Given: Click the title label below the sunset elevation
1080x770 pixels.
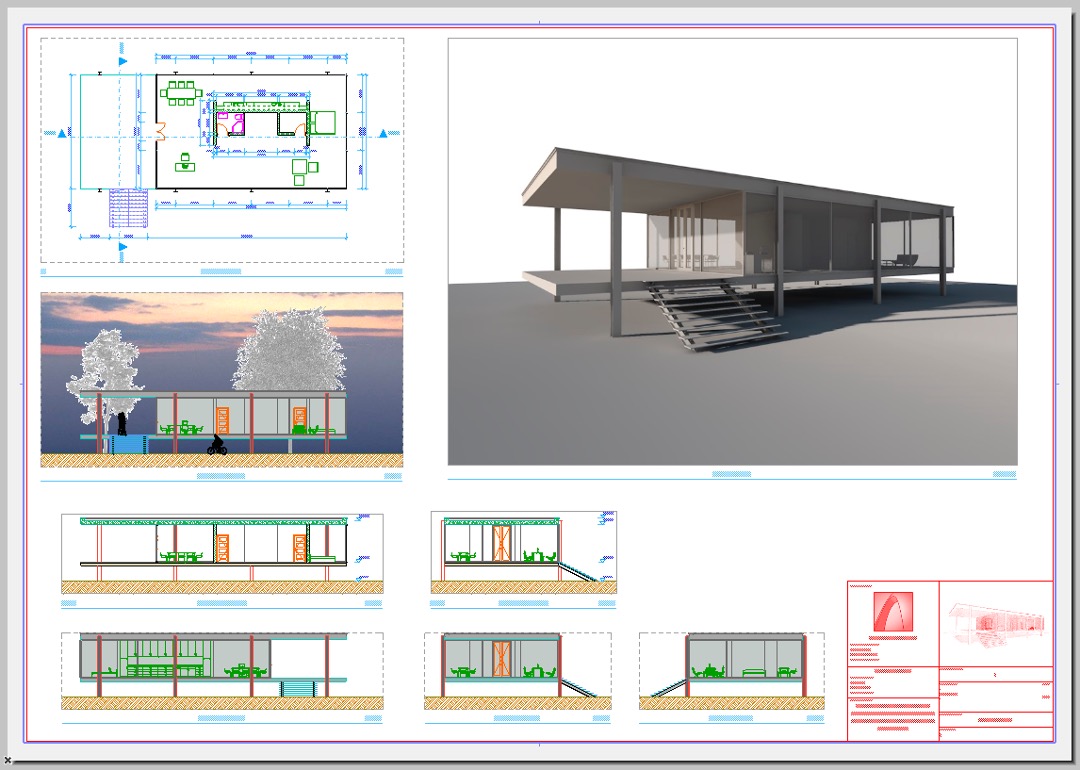Looking at the screenshot, I should click(222, 476).
